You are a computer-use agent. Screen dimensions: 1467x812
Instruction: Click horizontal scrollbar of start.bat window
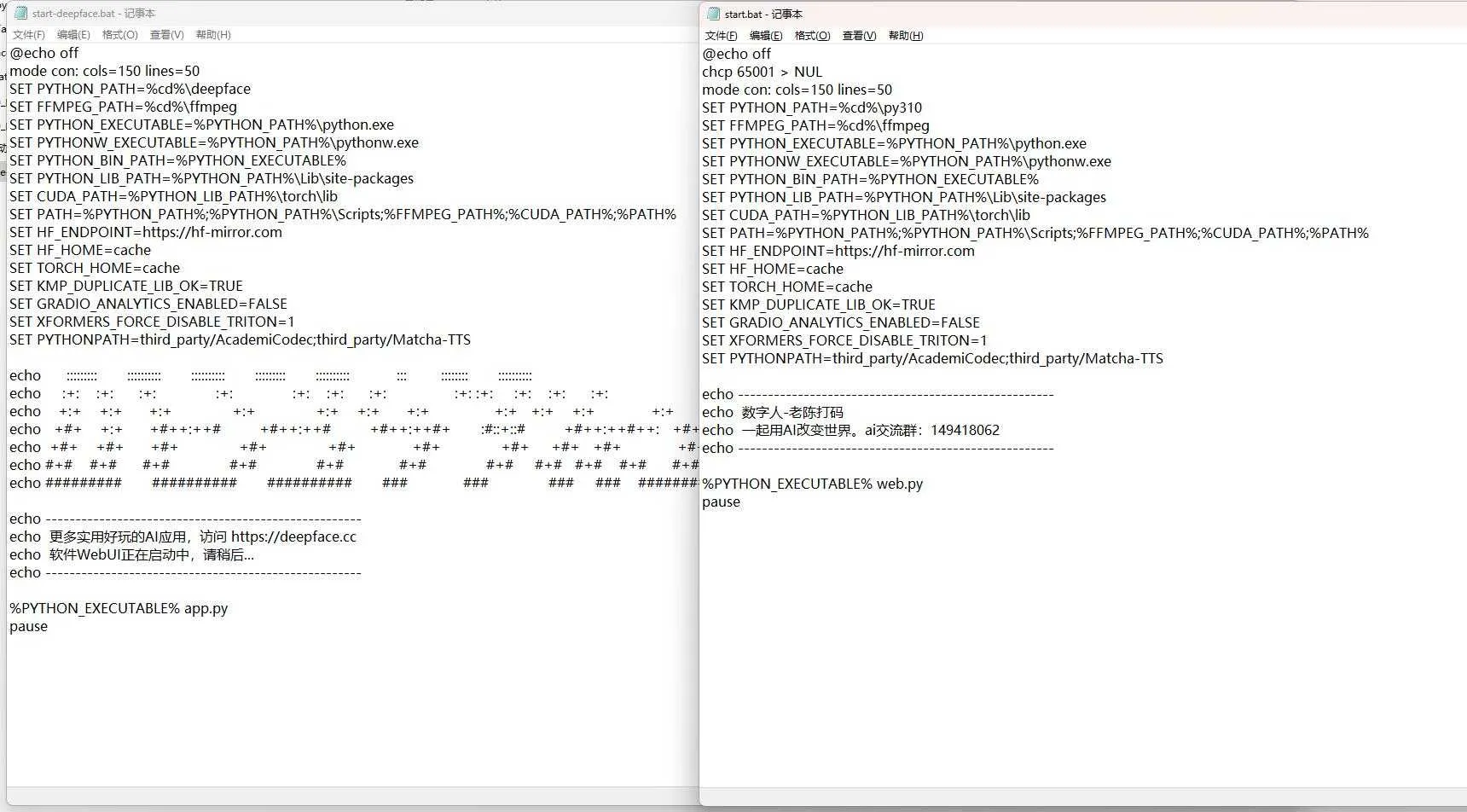(x=1083, y=795)
